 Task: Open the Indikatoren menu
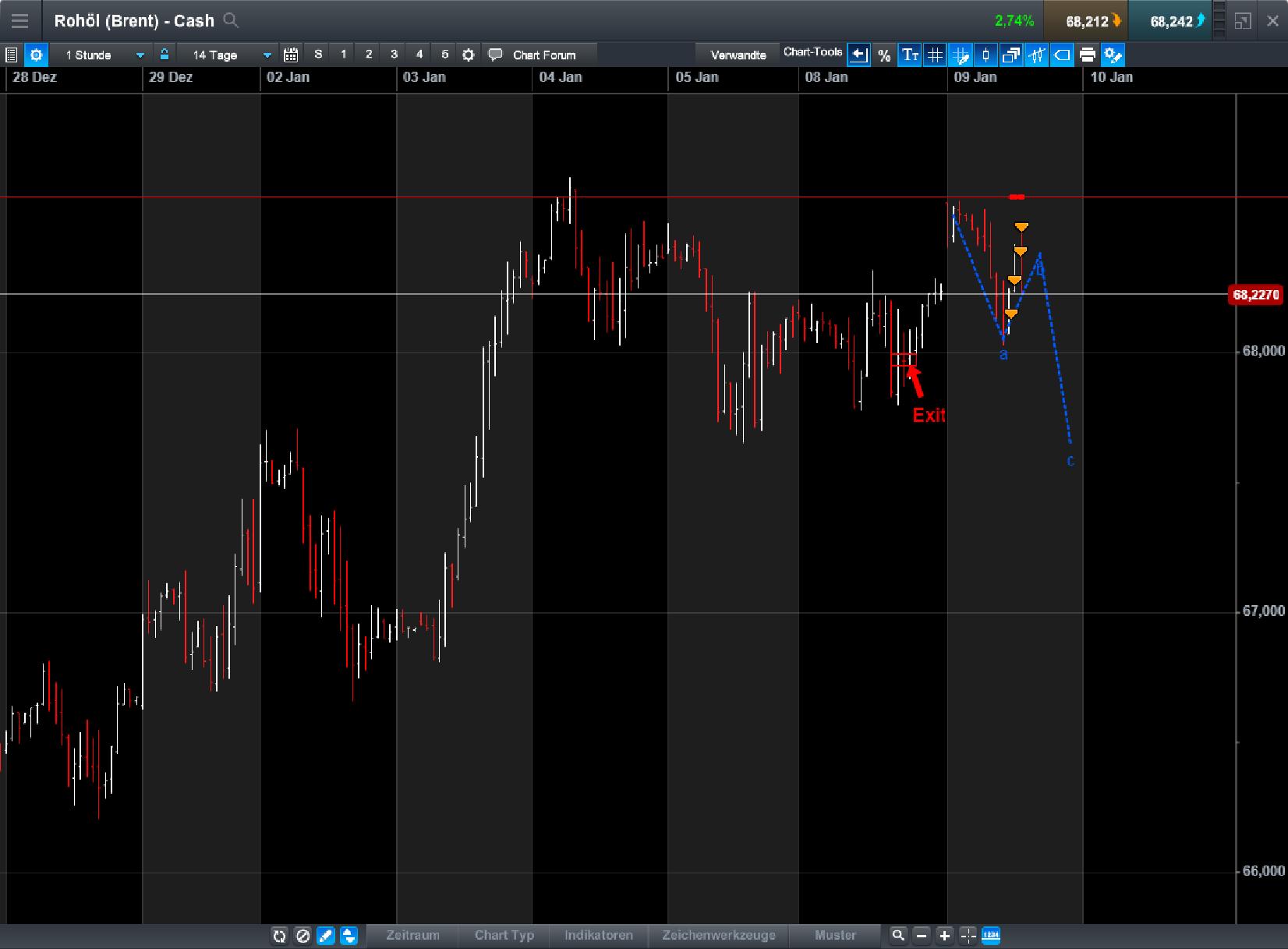click(x=599, y=936)
